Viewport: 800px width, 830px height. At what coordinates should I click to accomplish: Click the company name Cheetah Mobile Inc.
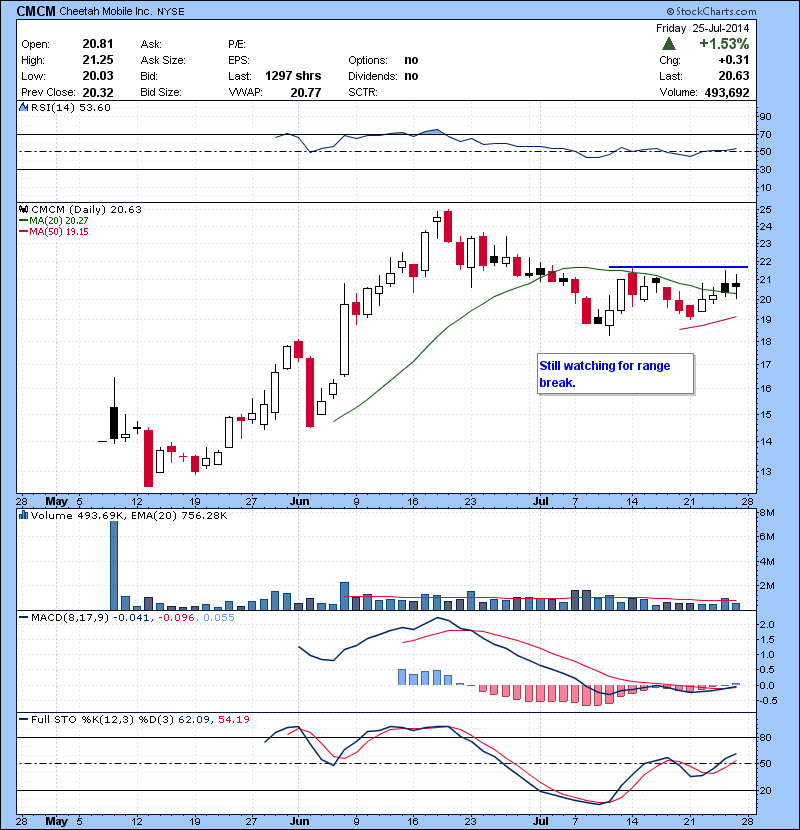pos(105,12)
